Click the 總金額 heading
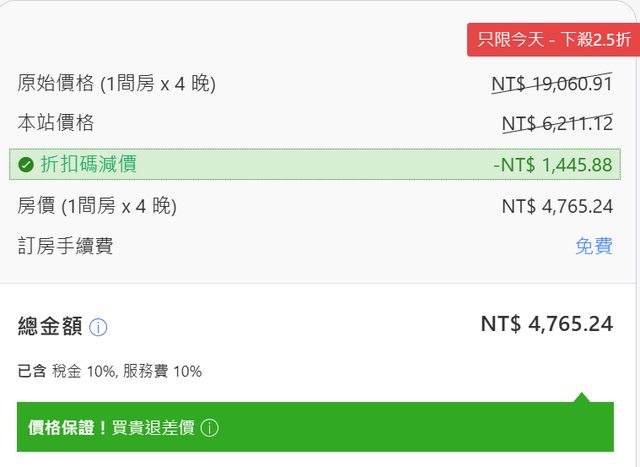 click(50, 326)
